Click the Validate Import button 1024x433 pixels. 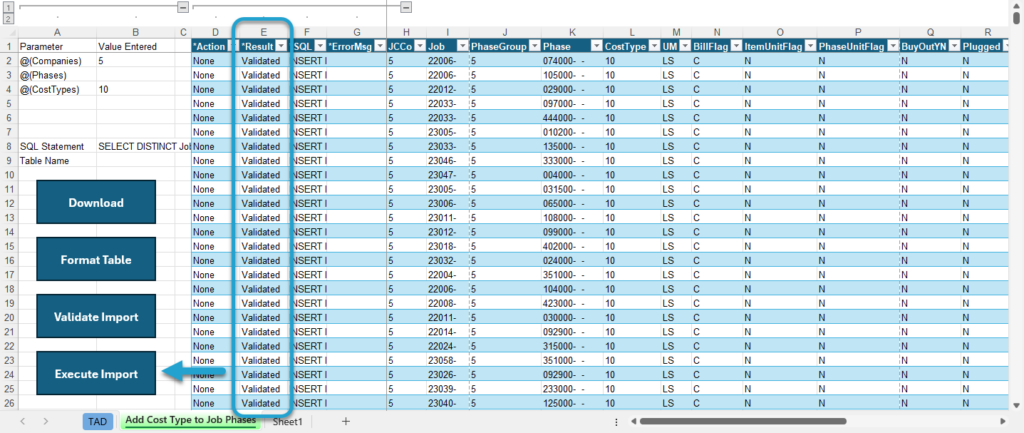point(96,317)
